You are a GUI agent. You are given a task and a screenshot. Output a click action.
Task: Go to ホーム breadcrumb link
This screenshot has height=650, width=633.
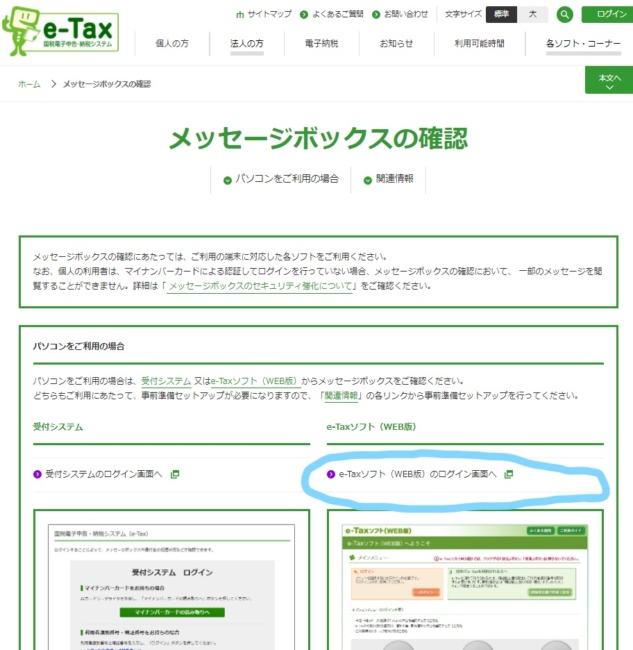pos(29,84)
